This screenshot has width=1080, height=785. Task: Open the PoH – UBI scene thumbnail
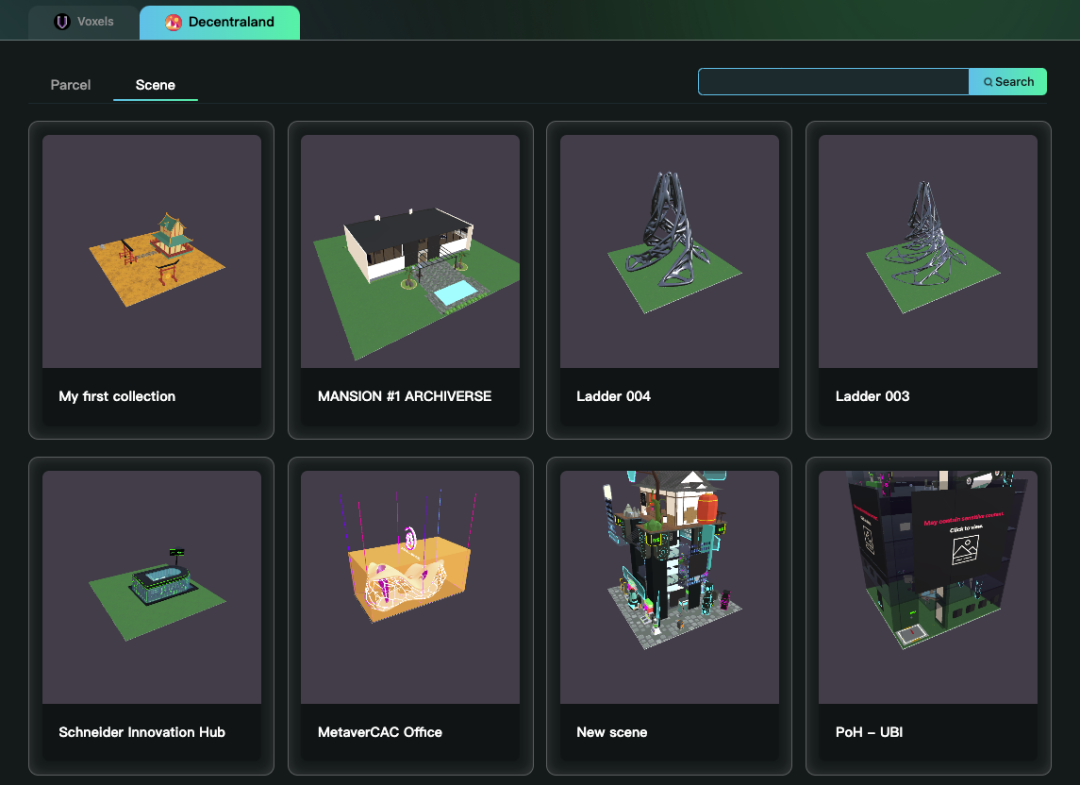tap(928, 587)
